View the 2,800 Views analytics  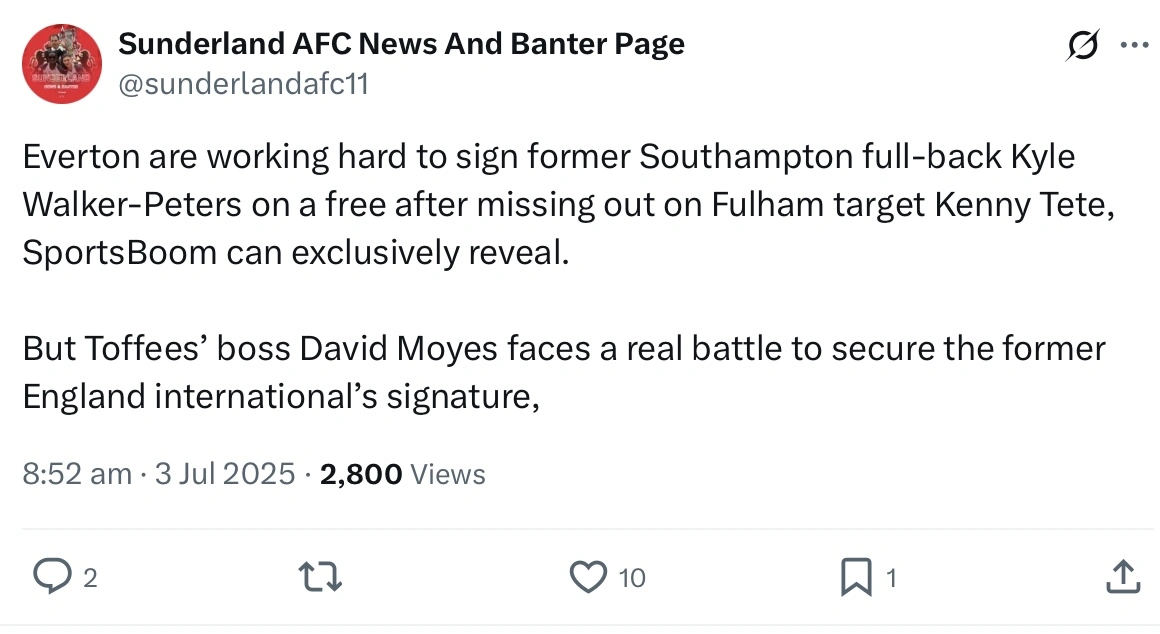(402, 473)
